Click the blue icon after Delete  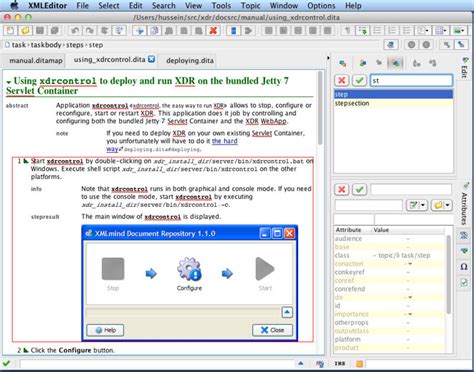tap(233, 31)
